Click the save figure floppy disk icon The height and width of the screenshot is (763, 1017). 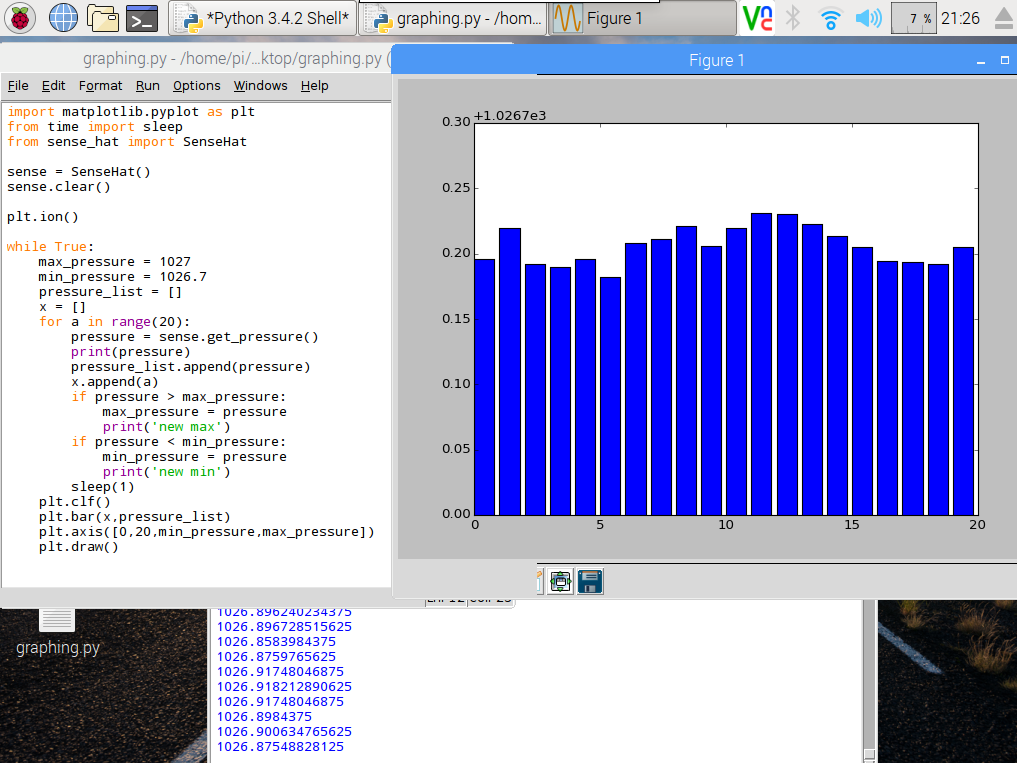click(589, 581)
